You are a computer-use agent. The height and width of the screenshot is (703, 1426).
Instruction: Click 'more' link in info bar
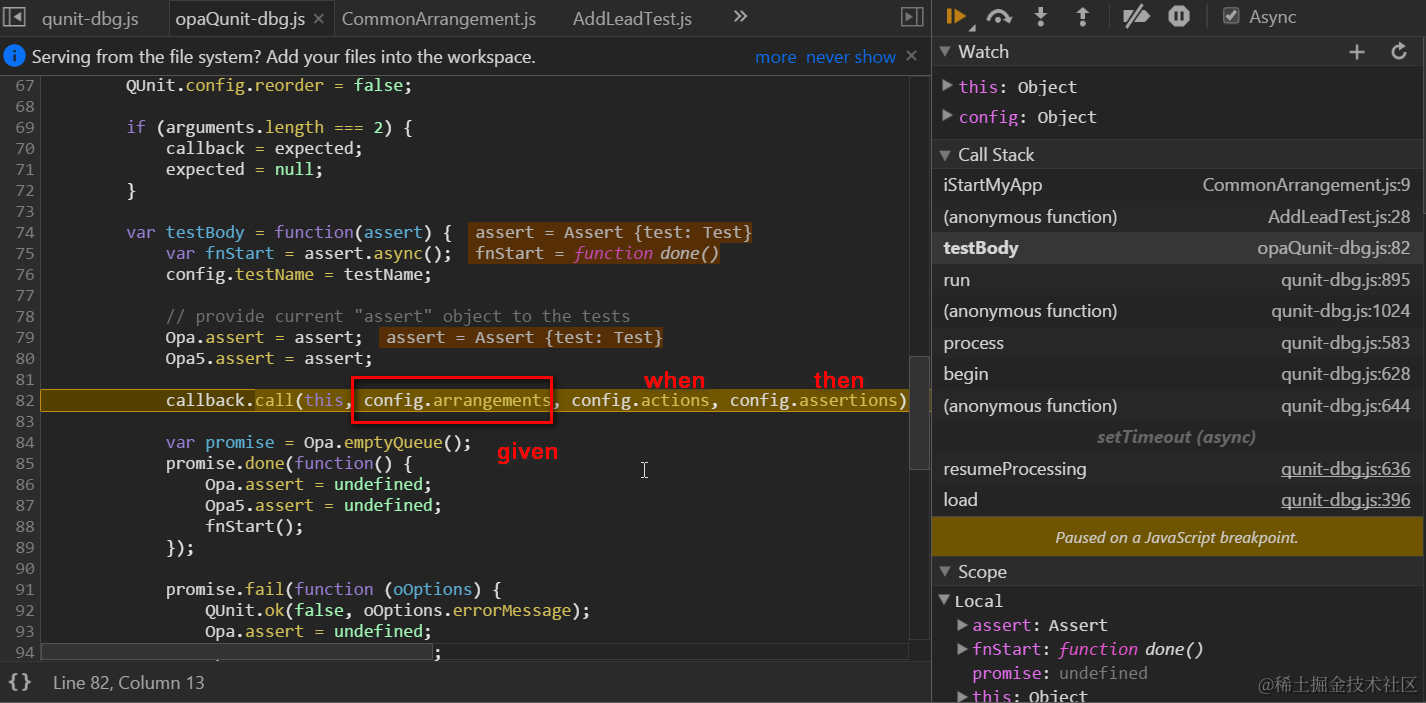[776, 57]
